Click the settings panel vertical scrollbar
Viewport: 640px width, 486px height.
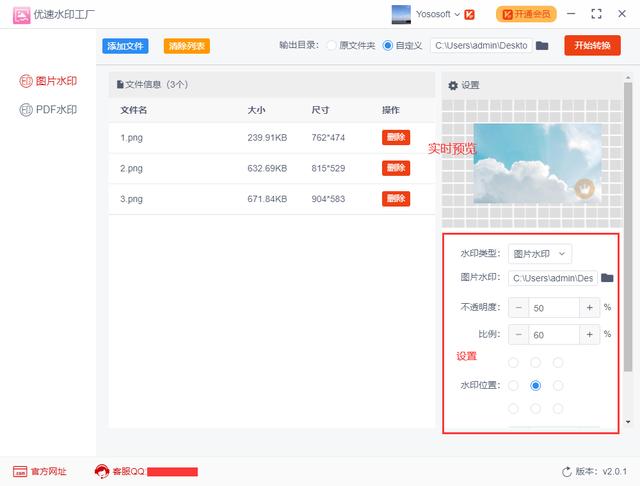(x=628, y=226)
